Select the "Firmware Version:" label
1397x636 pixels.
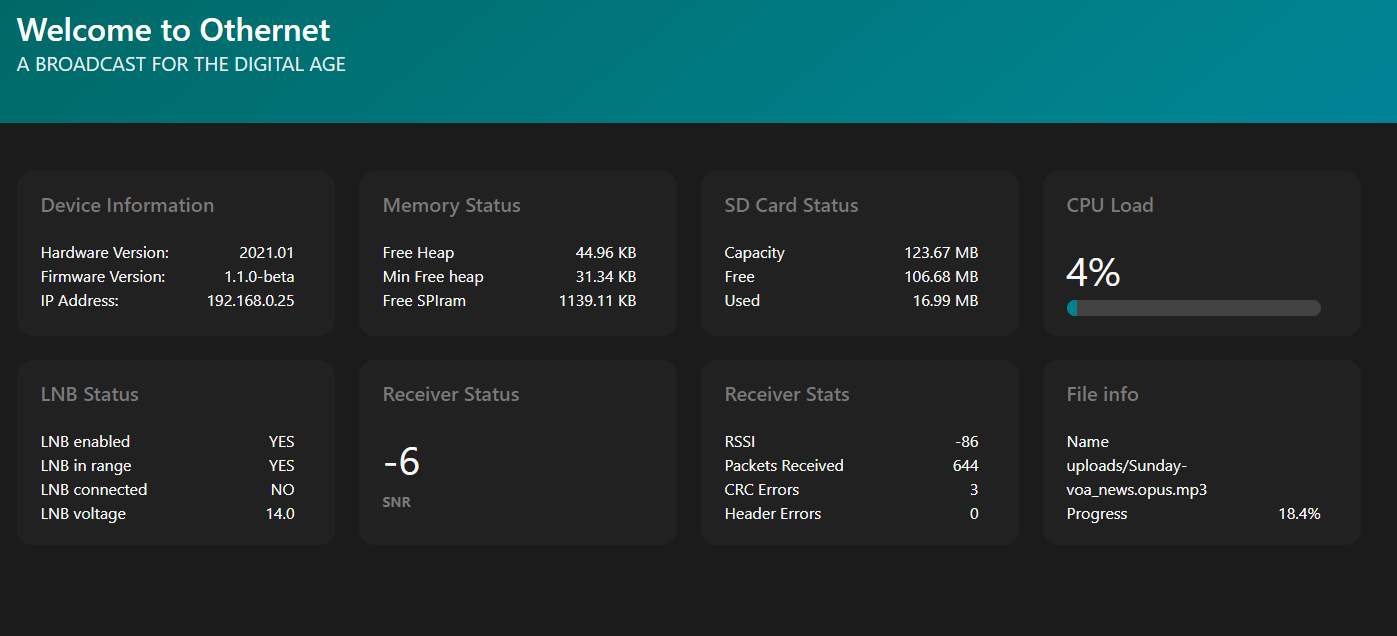click(103, 277)
